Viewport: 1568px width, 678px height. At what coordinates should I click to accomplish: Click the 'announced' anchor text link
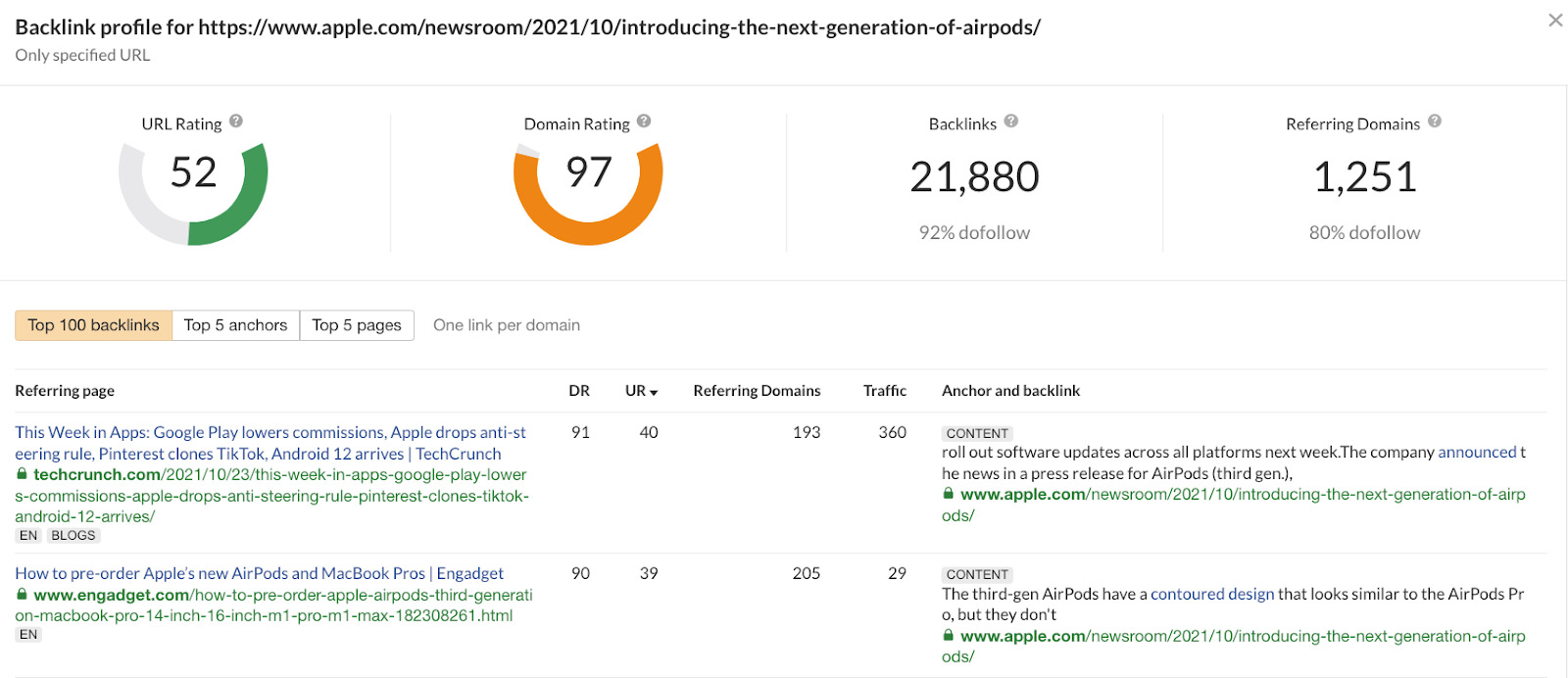(1477, 452)
